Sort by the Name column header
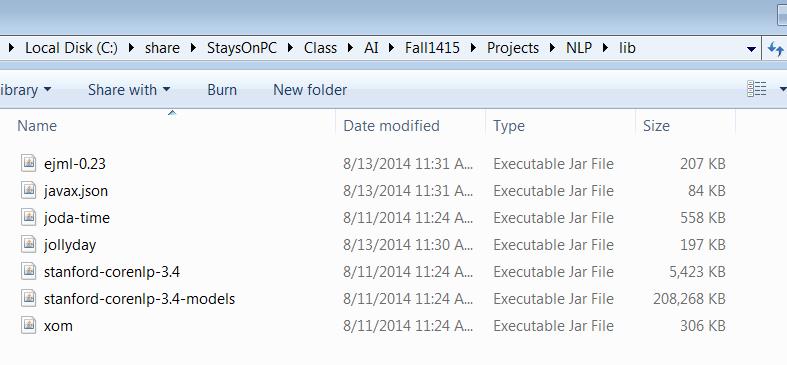787x365 pixels. pyautogui.click(x=37, y=126)
